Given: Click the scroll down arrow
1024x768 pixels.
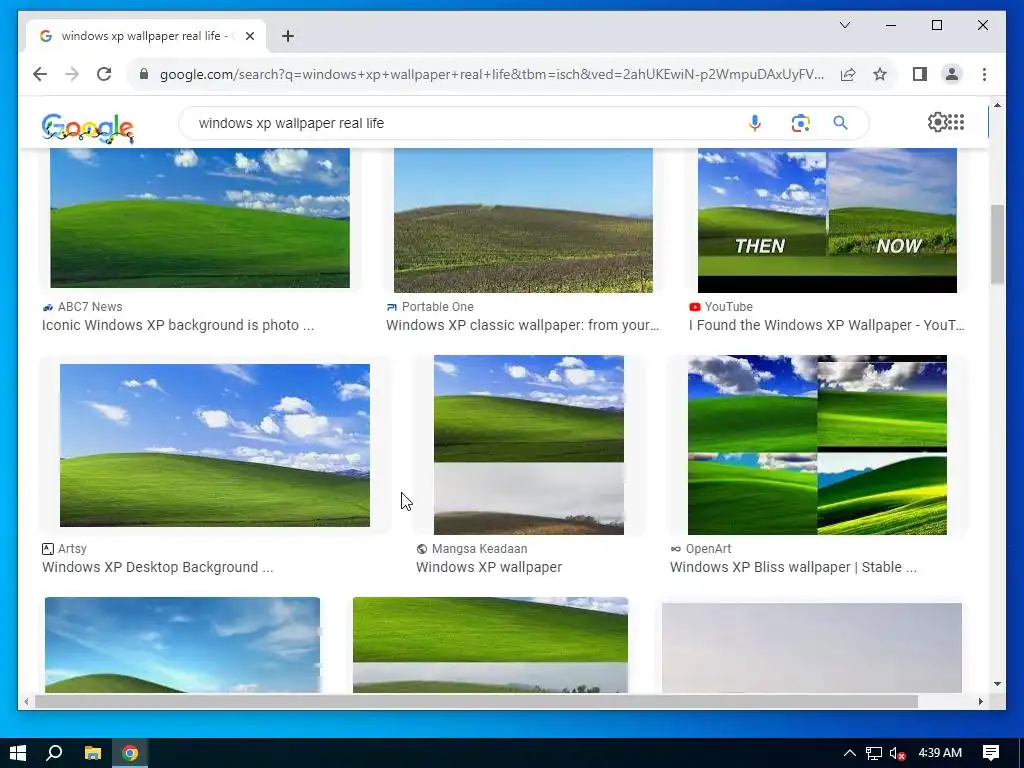Looking at the screenshot, I should coord(997,684).
